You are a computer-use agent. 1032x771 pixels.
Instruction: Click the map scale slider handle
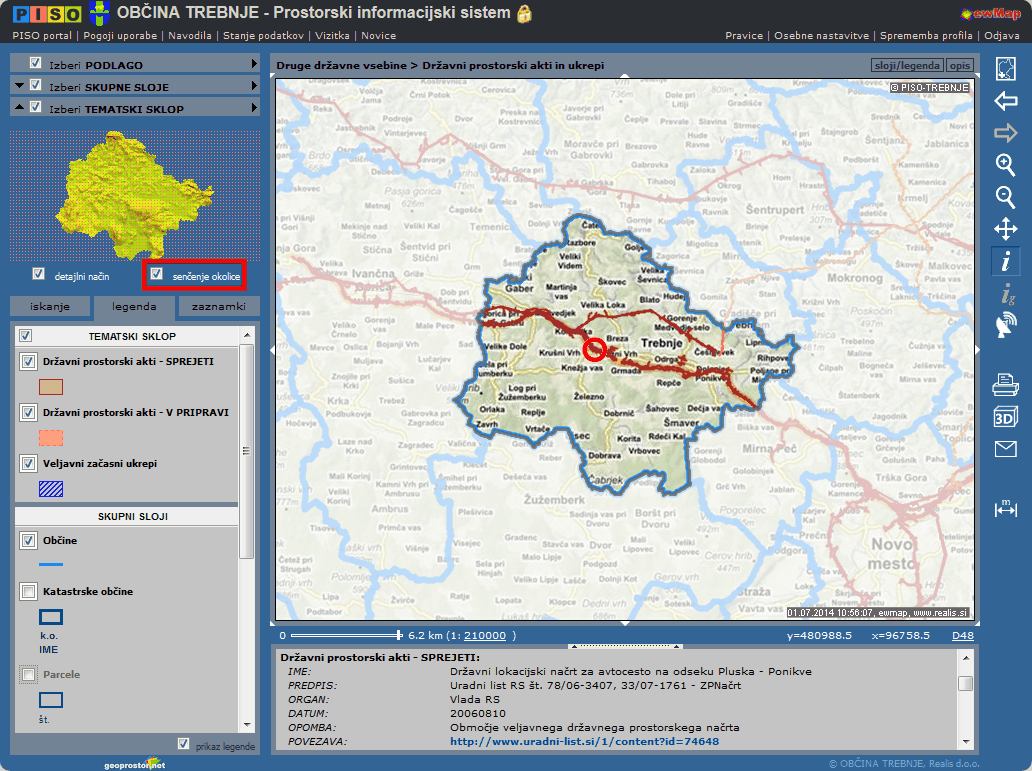coord(399,635)
